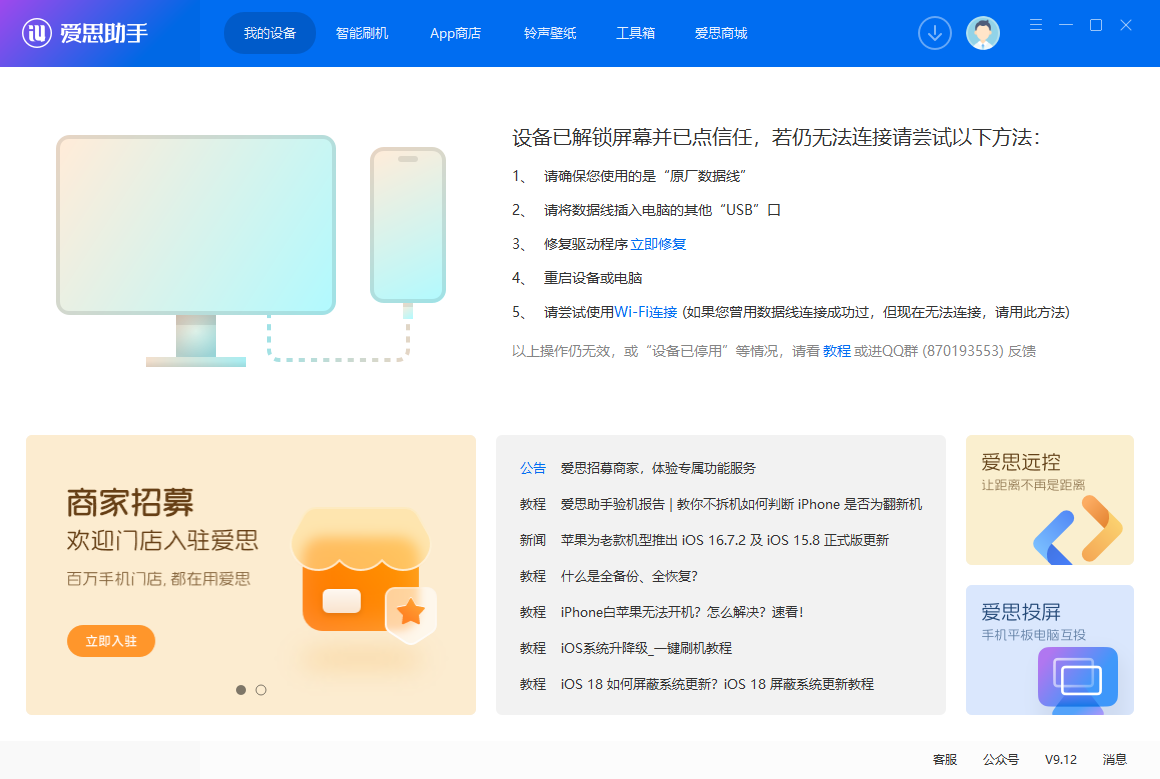This screenshot has height=779, width=1160.
Task: Click the 立即修复 driver repair link
Action: [x=658, y=244]
